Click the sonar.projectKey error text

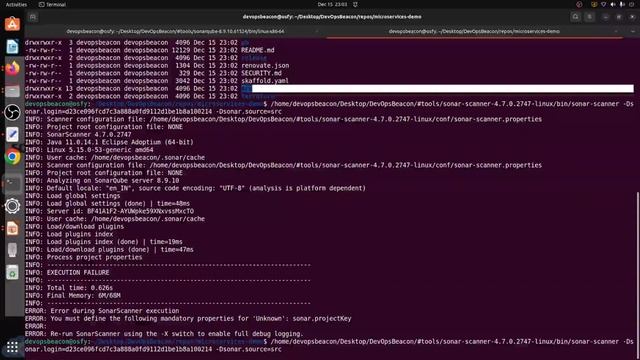point(322,318)
